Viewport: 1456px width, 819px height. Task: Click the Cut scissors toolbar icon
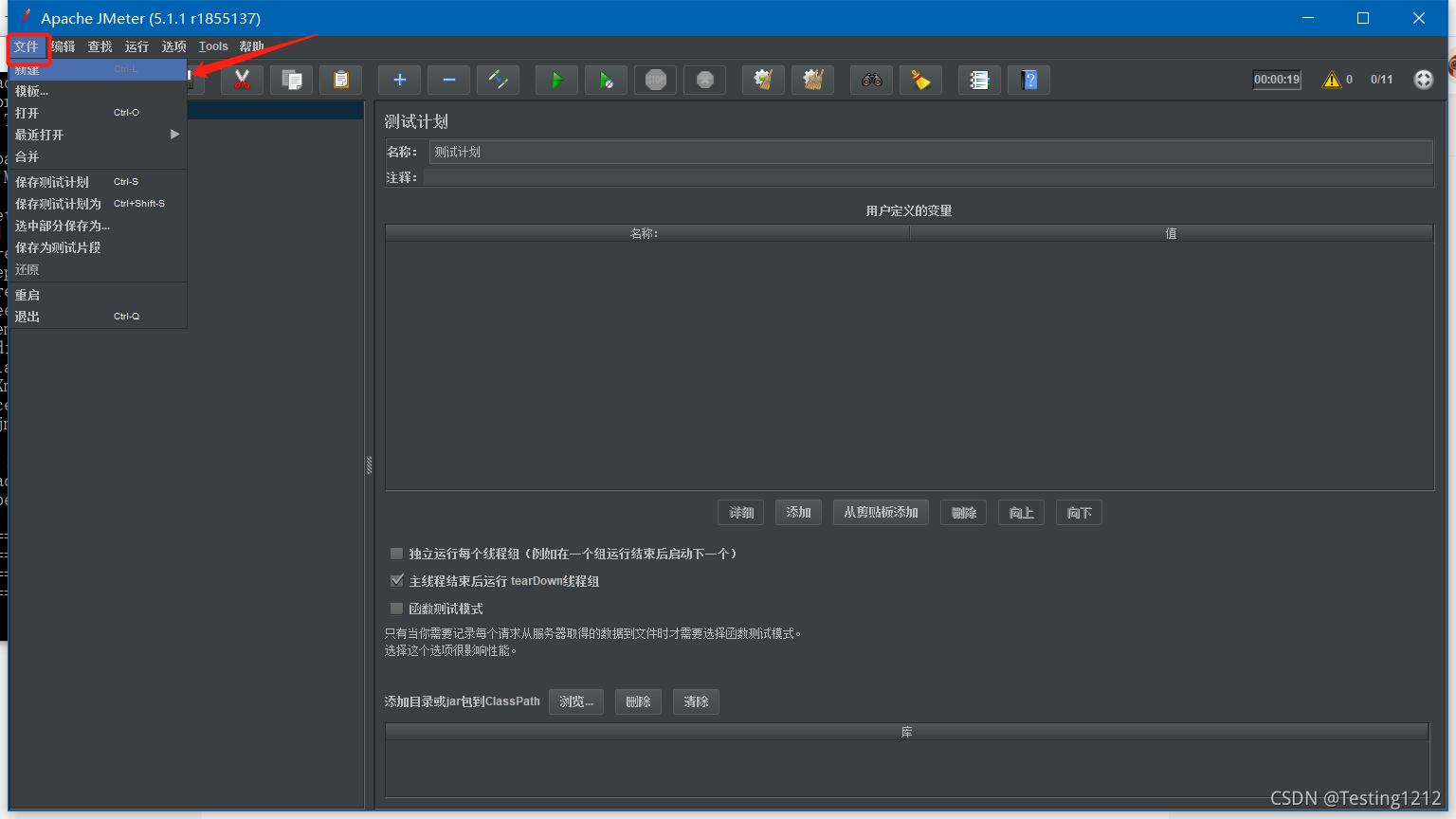[x=243, y=80]
